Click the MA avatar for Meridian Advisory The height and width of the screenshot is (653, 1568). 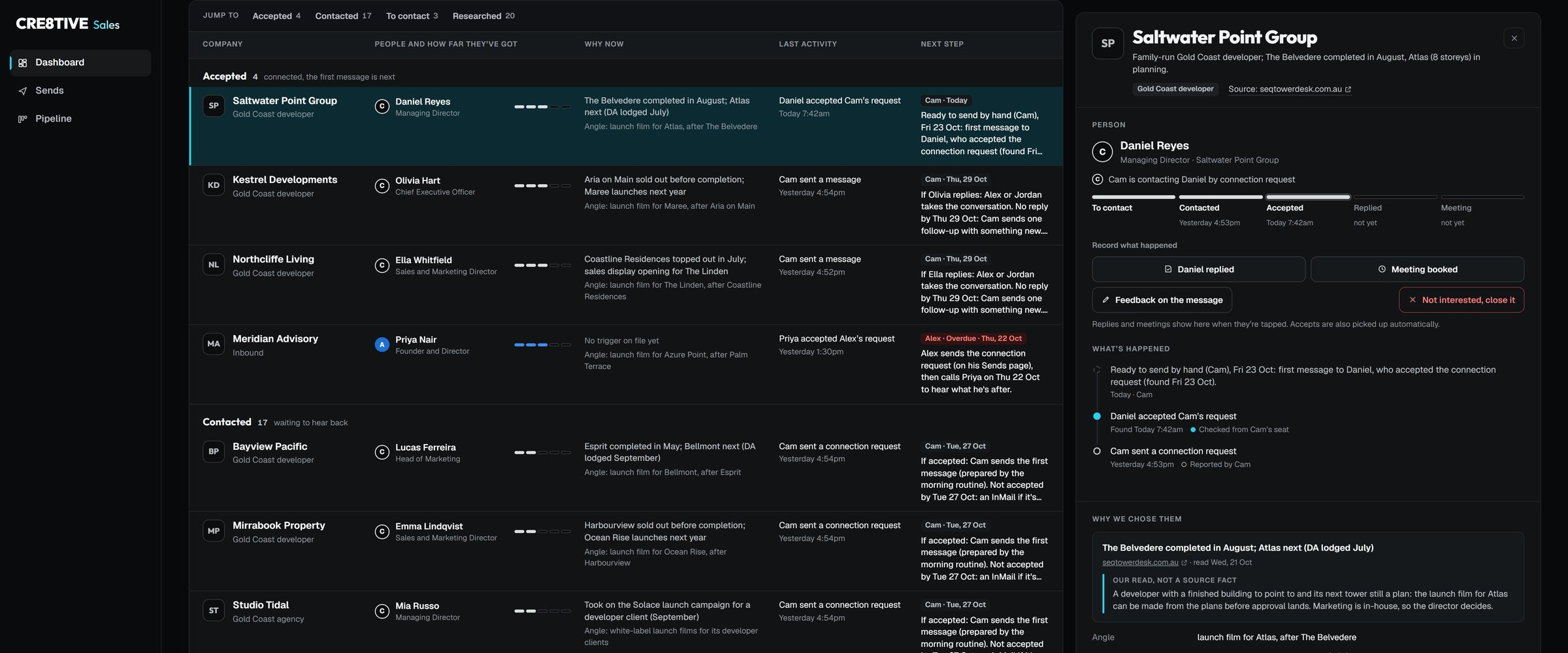pyautogui.click(x=214, y=344)
